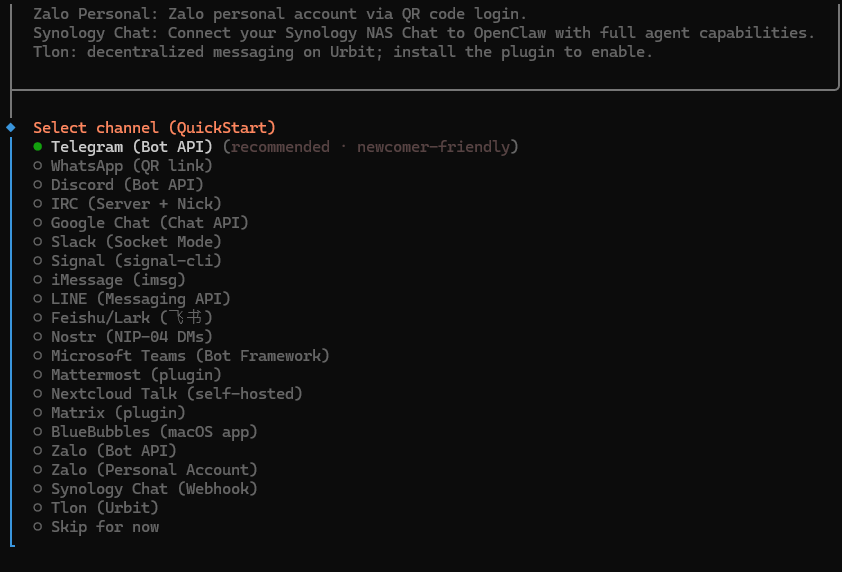Screen dimensions: 842x572
Task: Select Nostr (NIP-04 DMs) channel
Action: [x=131, y=337]
